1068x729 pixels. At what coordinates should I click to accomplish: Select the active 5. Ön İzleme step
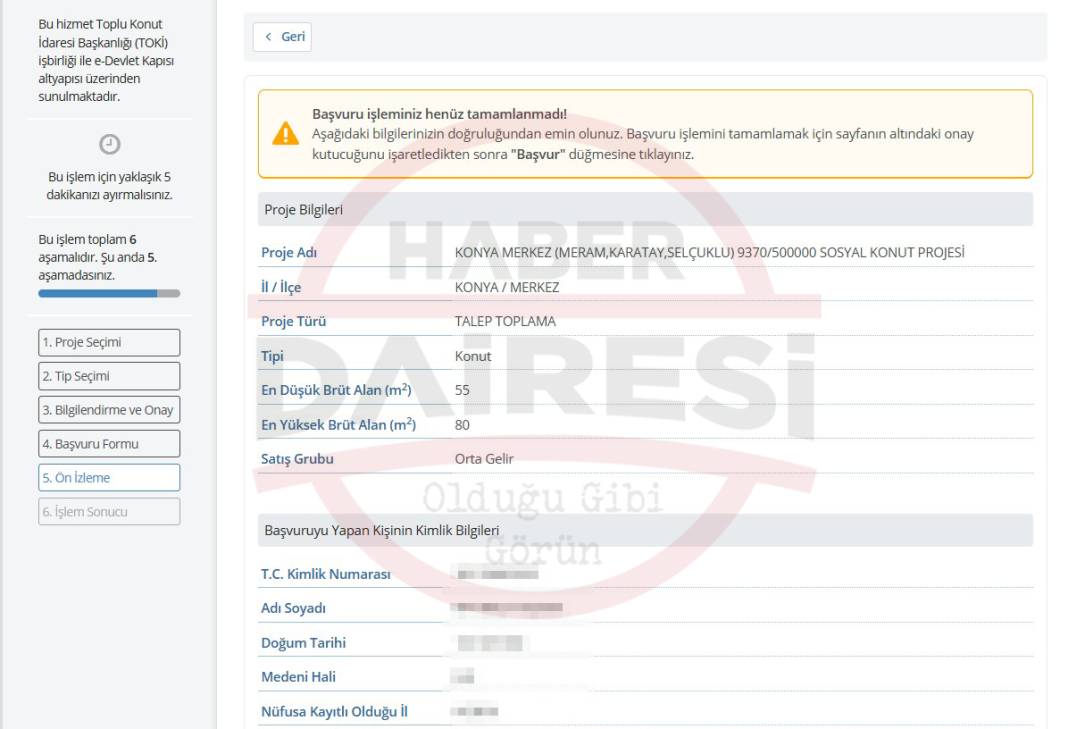pos(109,478)
